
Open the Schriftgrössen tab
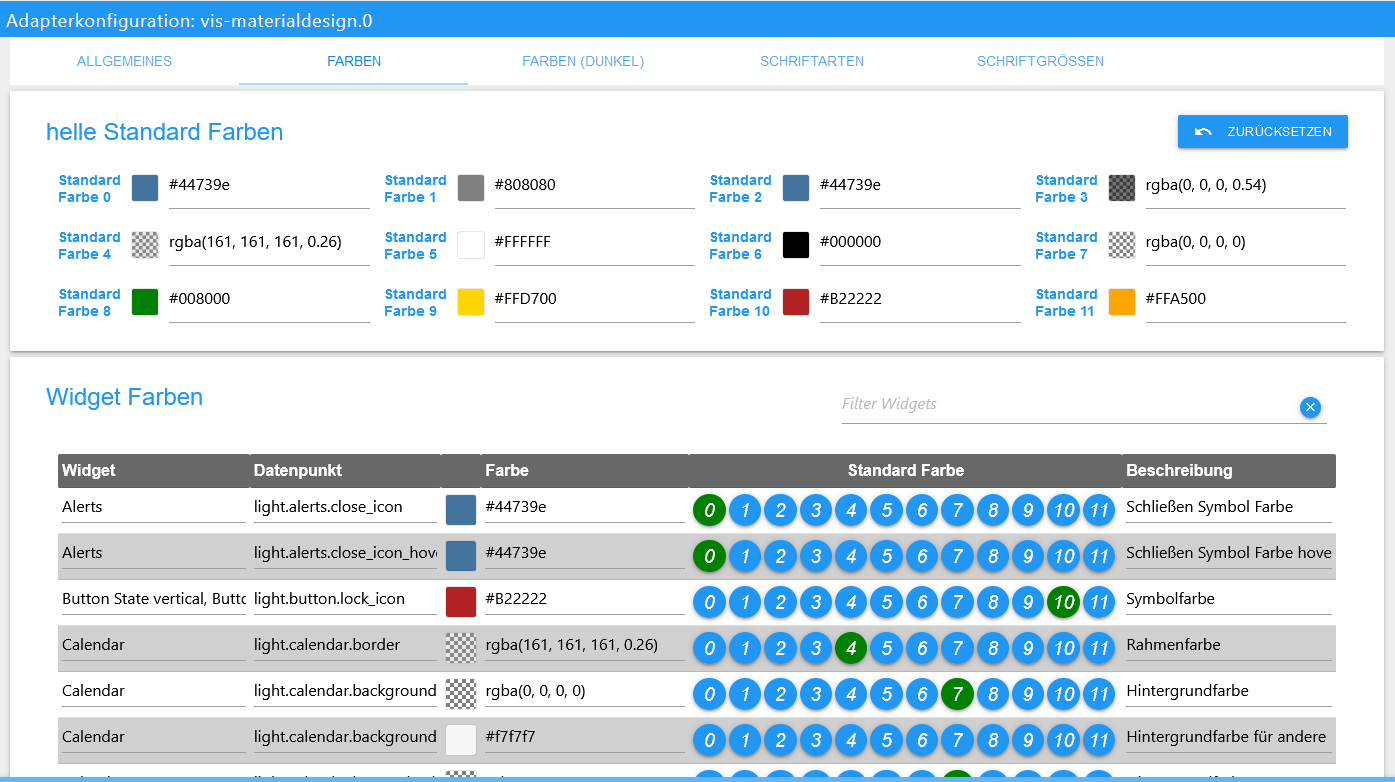pos(1041,61)
